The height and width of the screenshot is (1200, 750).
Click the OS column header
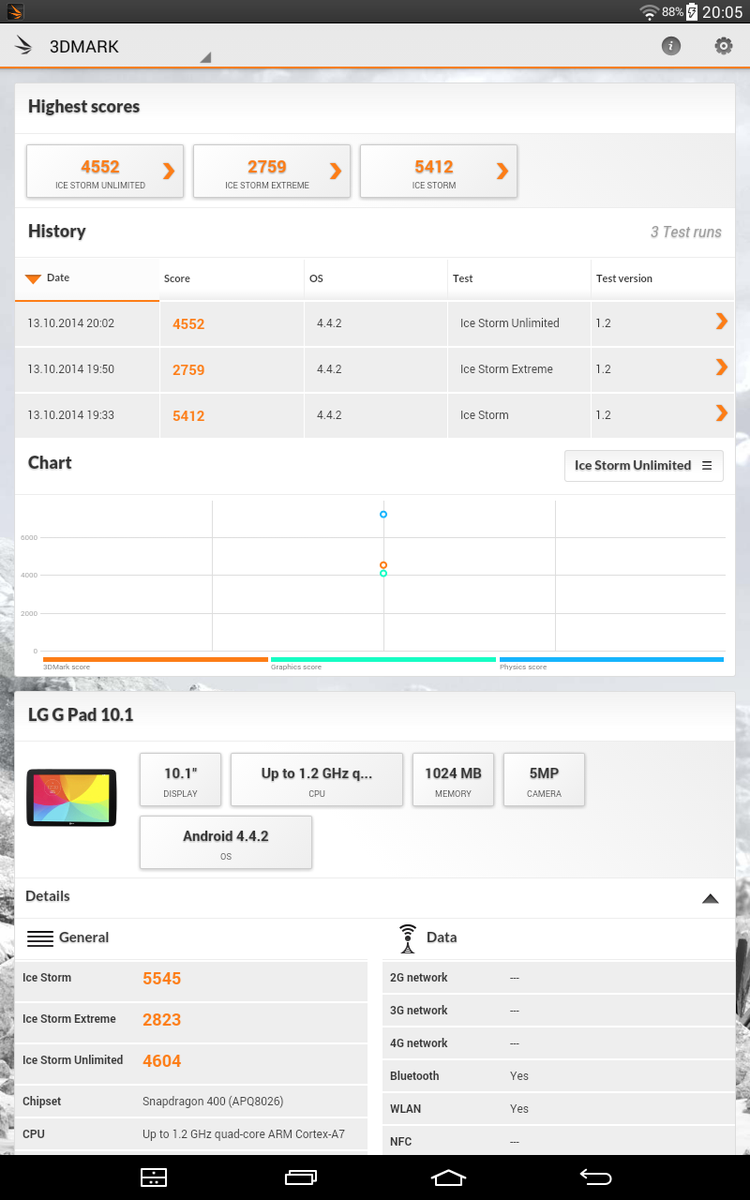pos(376,278)
